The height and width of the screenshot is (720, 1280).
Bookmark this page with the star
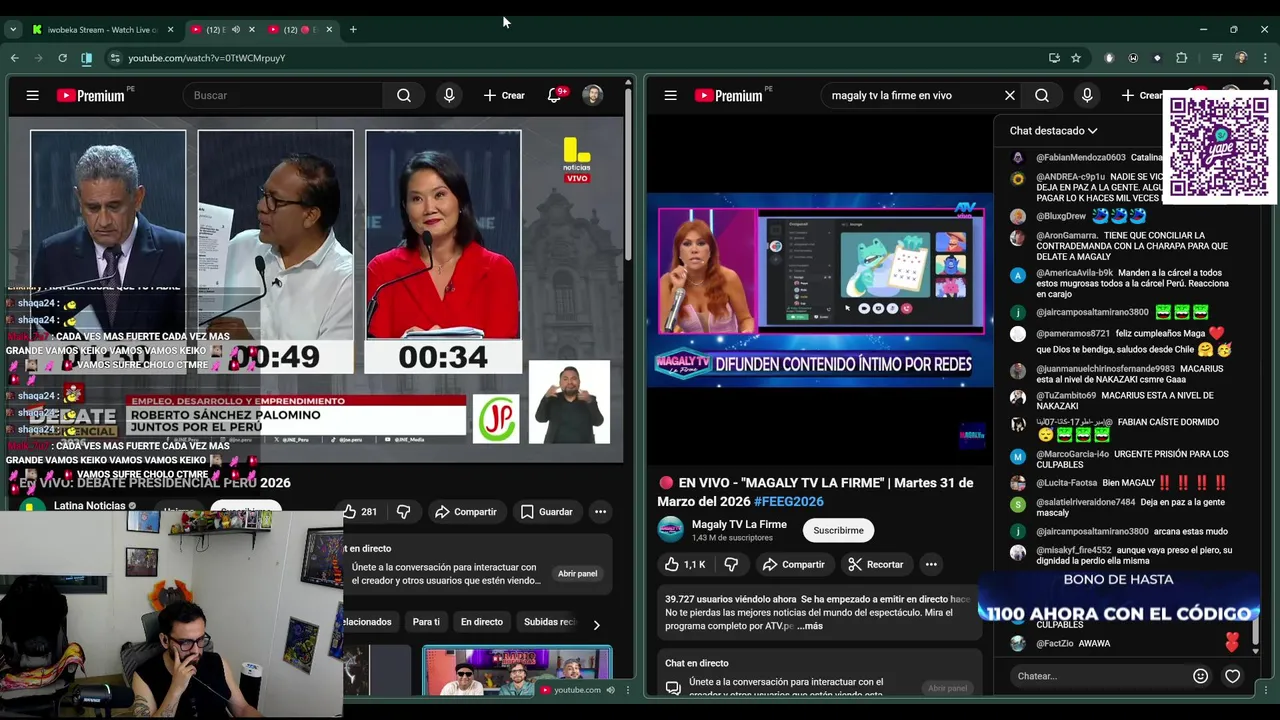[x=1076, y=58]
